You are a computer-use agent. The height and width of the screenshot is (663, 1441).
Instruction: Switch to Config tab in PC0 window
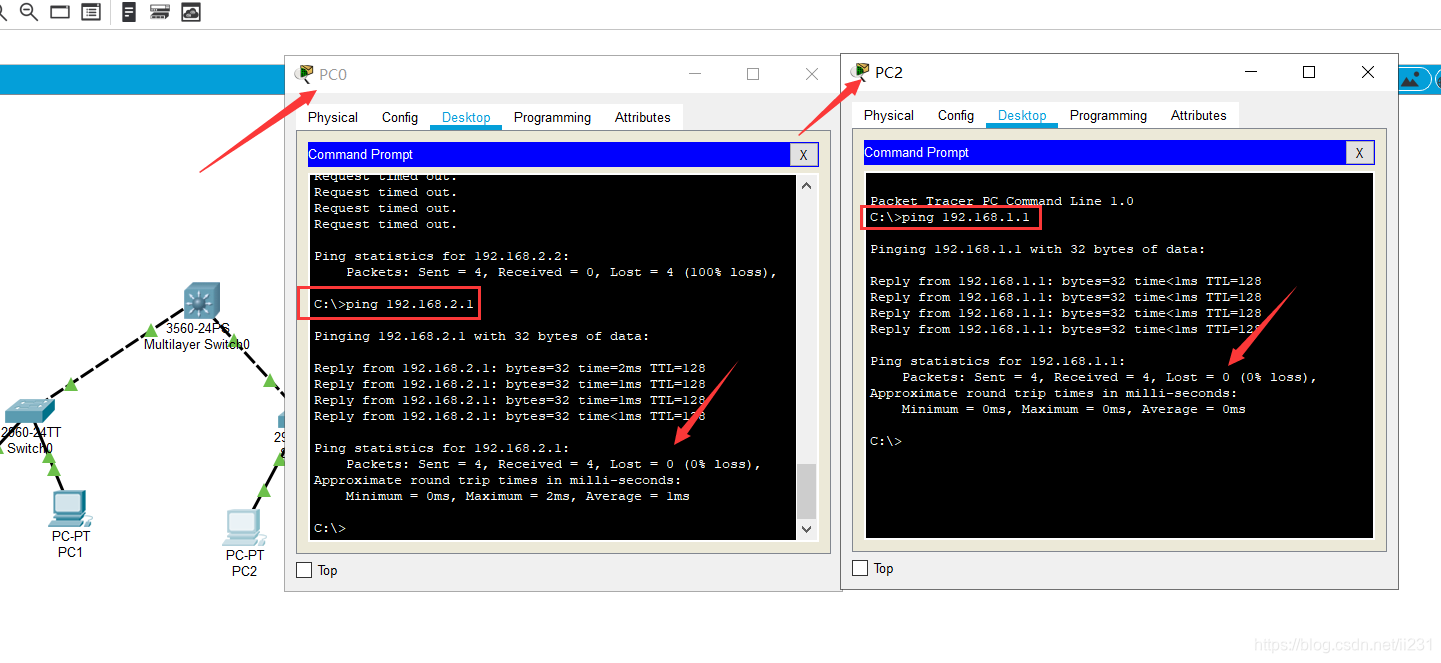(x=400, y=117)
